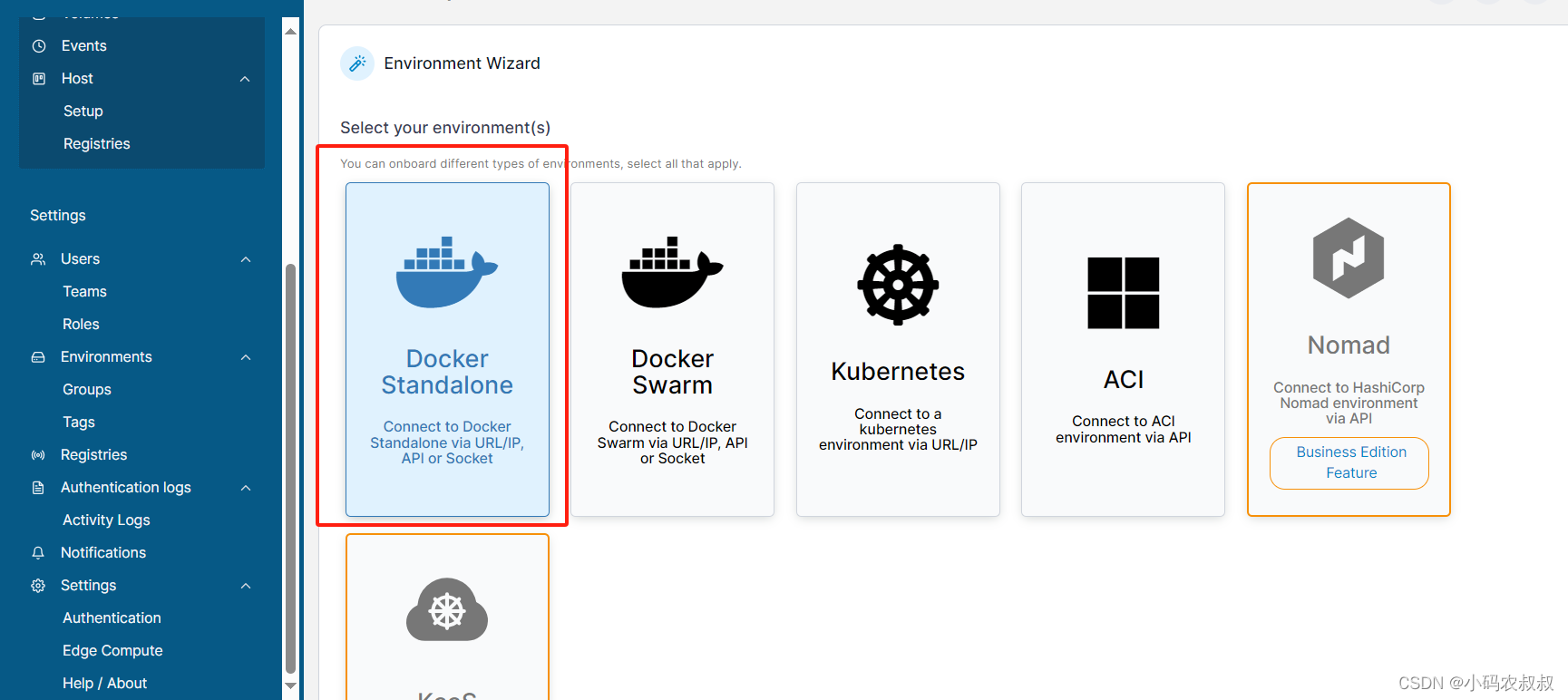Click the Environment Wizard wand icon

[x=357, y=63]
